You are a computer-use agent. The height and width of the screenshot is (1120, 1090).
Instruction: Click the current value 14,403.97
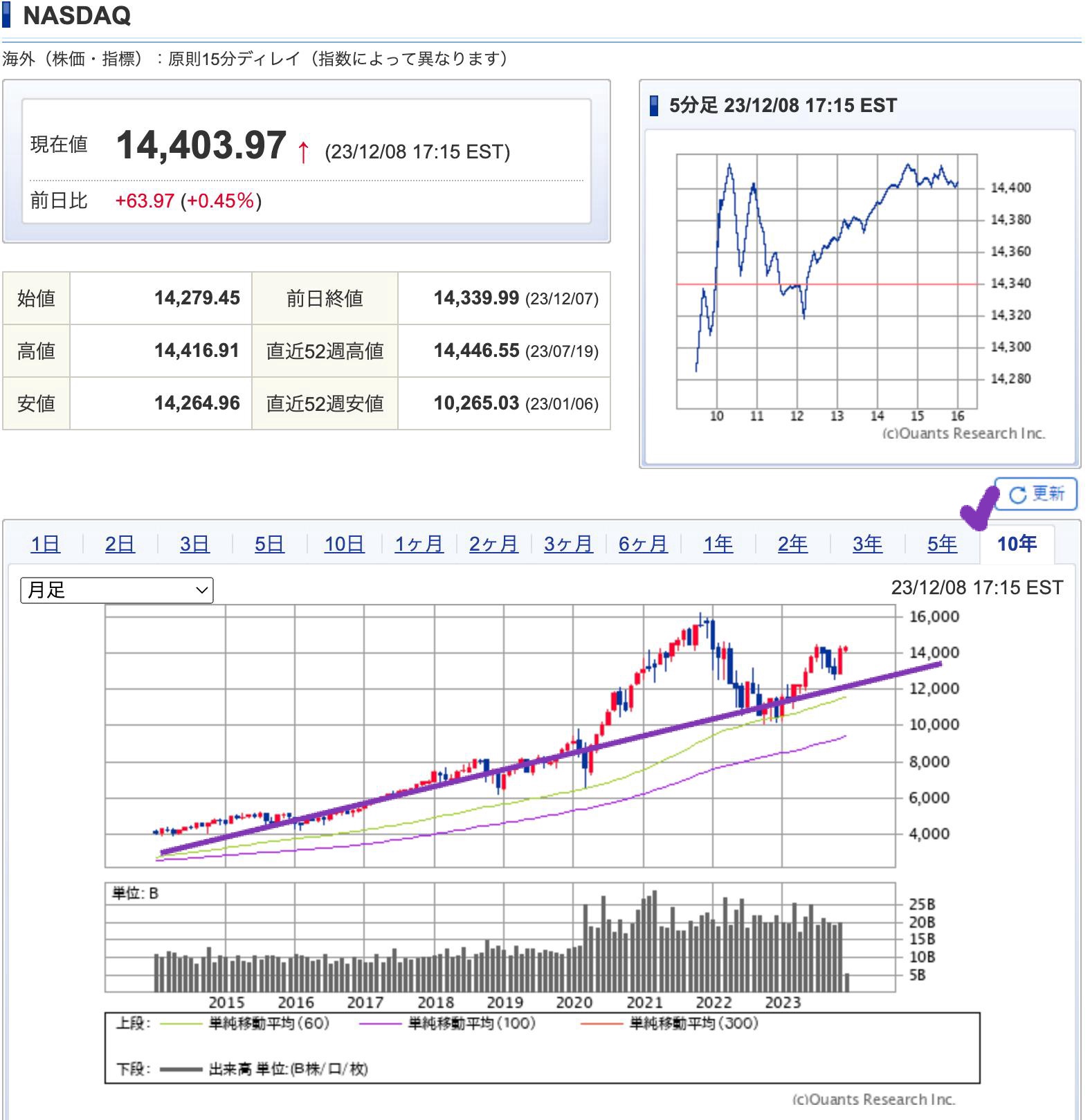[201, 145]
